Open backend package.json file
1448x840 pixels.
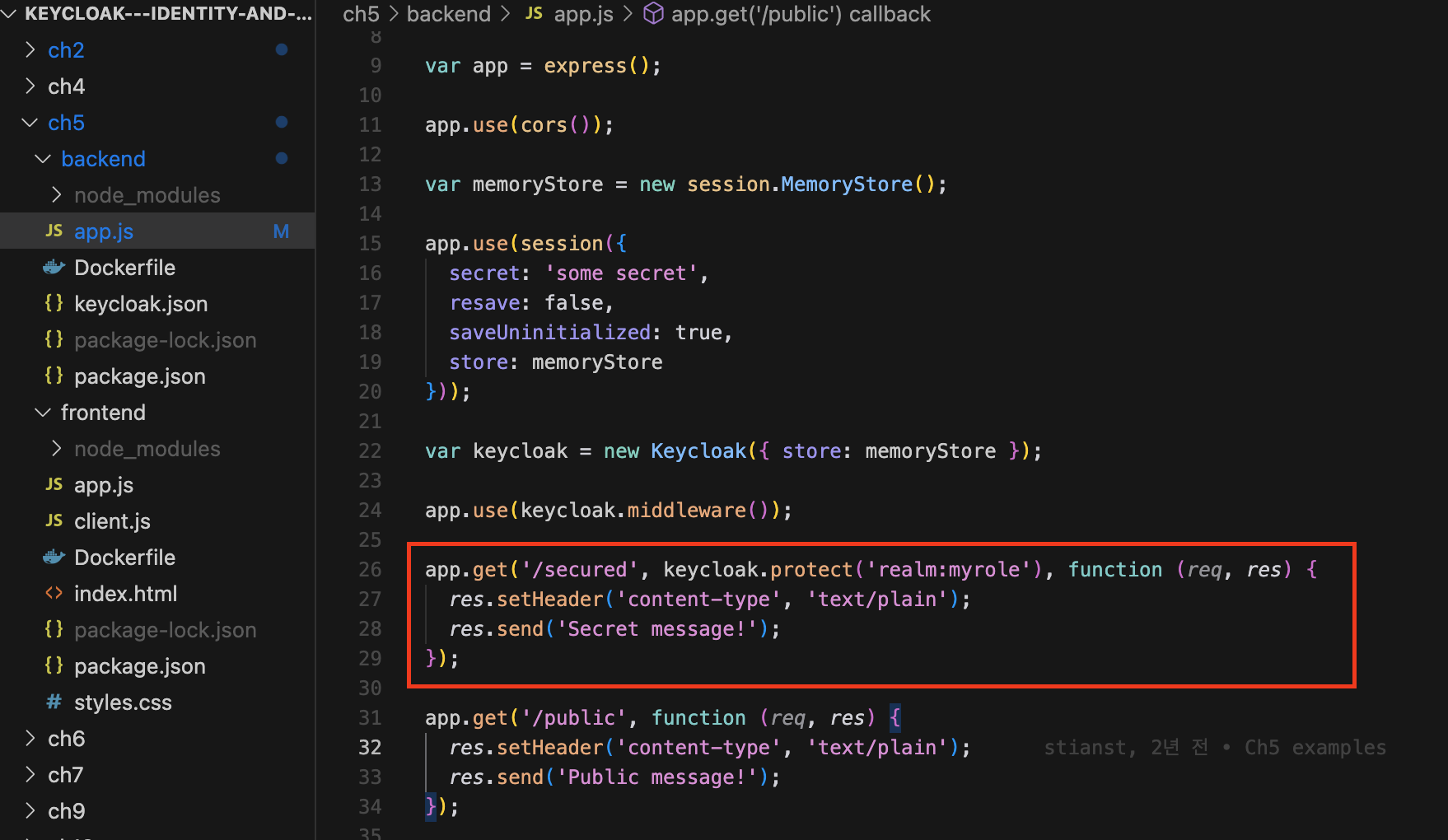tap(140, 376)
